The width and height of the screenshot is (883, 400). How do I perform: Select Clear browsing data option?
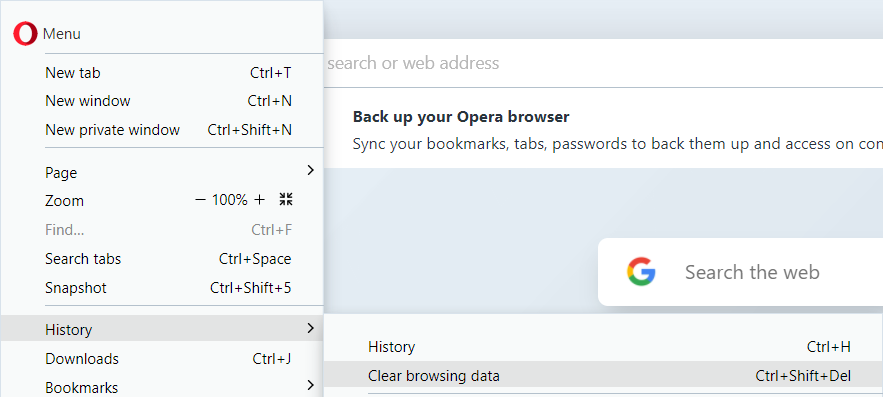click(x=604, y=375)
